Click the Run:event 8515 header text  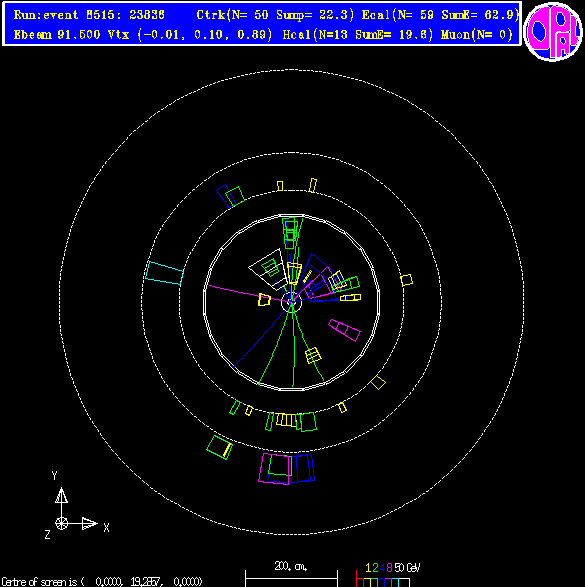[x=89, y=15]
